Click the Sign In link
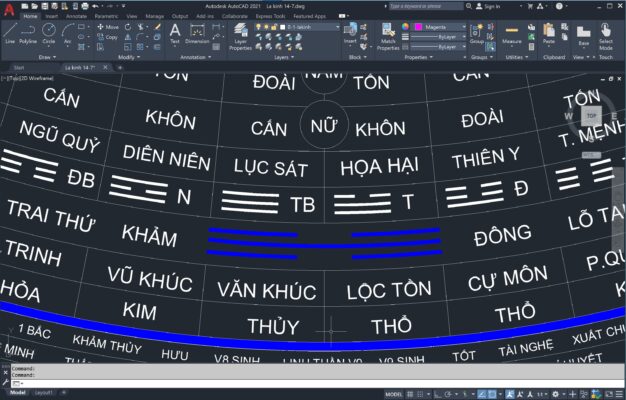 pos(492,6)
